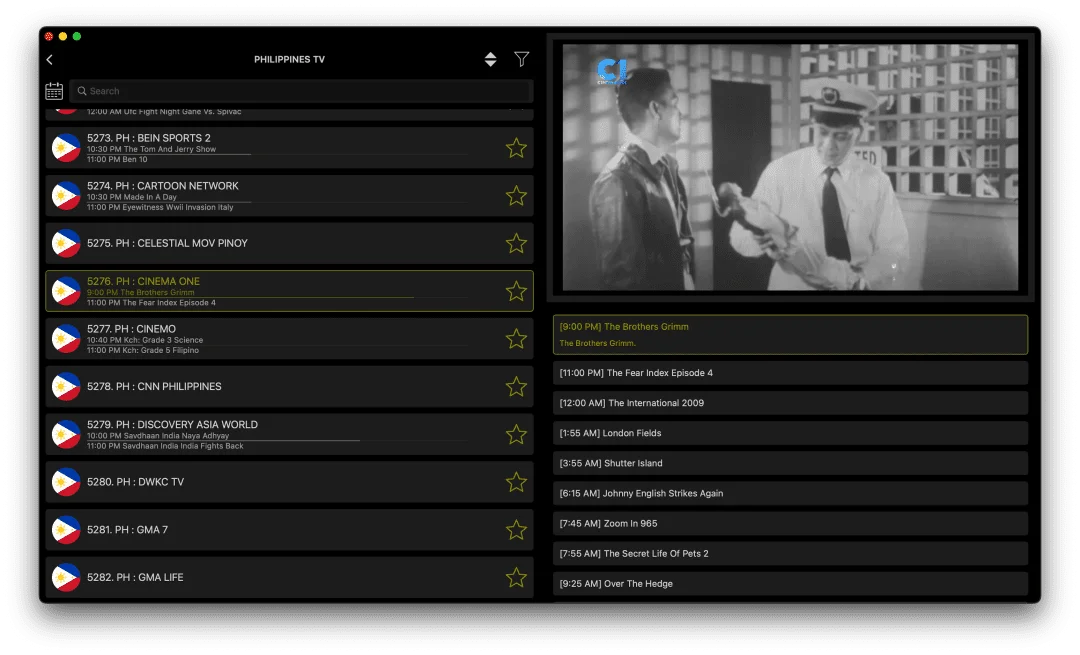The height and width of the screenshot is (655, 1080).
Task: Click the green macOS zoom window button
Action: coord(77,37)
